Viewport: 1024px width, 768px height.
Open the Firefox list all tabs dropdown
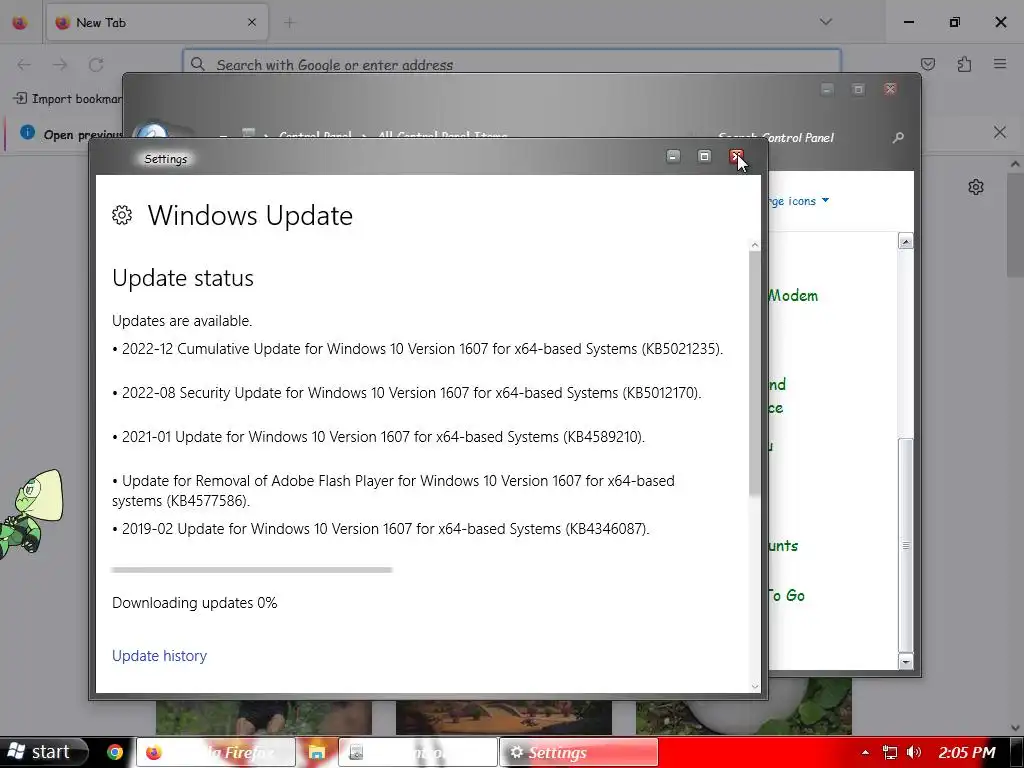coord(825,22)
